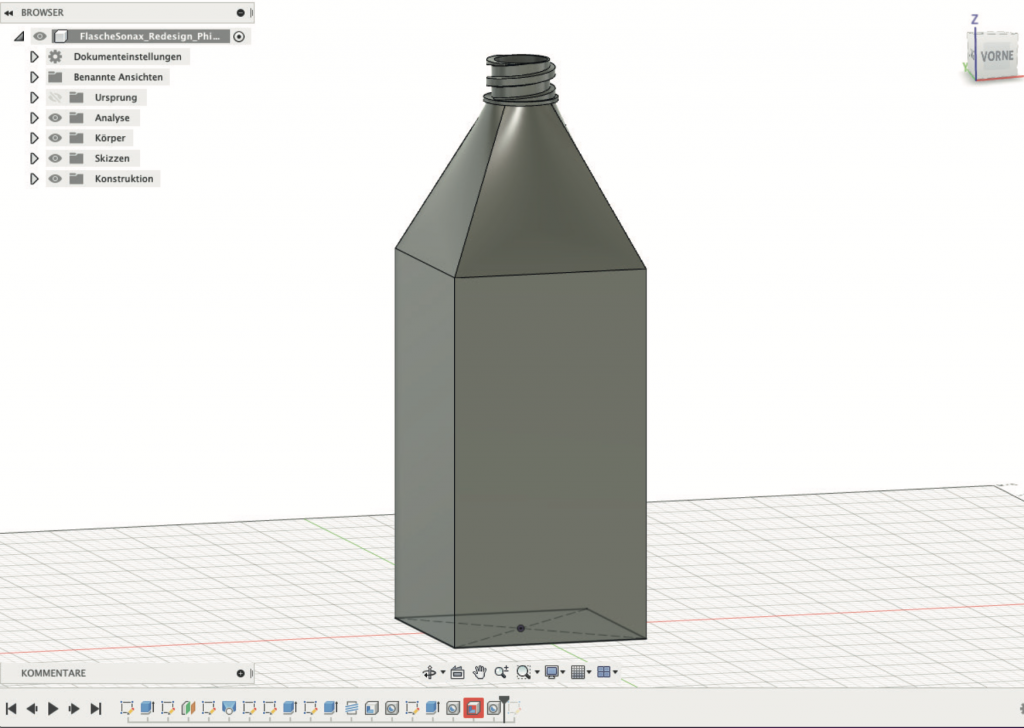Activate the FlascheSonax component radio button
This screenshot has height=728, width=1024.
coord(239,36)
